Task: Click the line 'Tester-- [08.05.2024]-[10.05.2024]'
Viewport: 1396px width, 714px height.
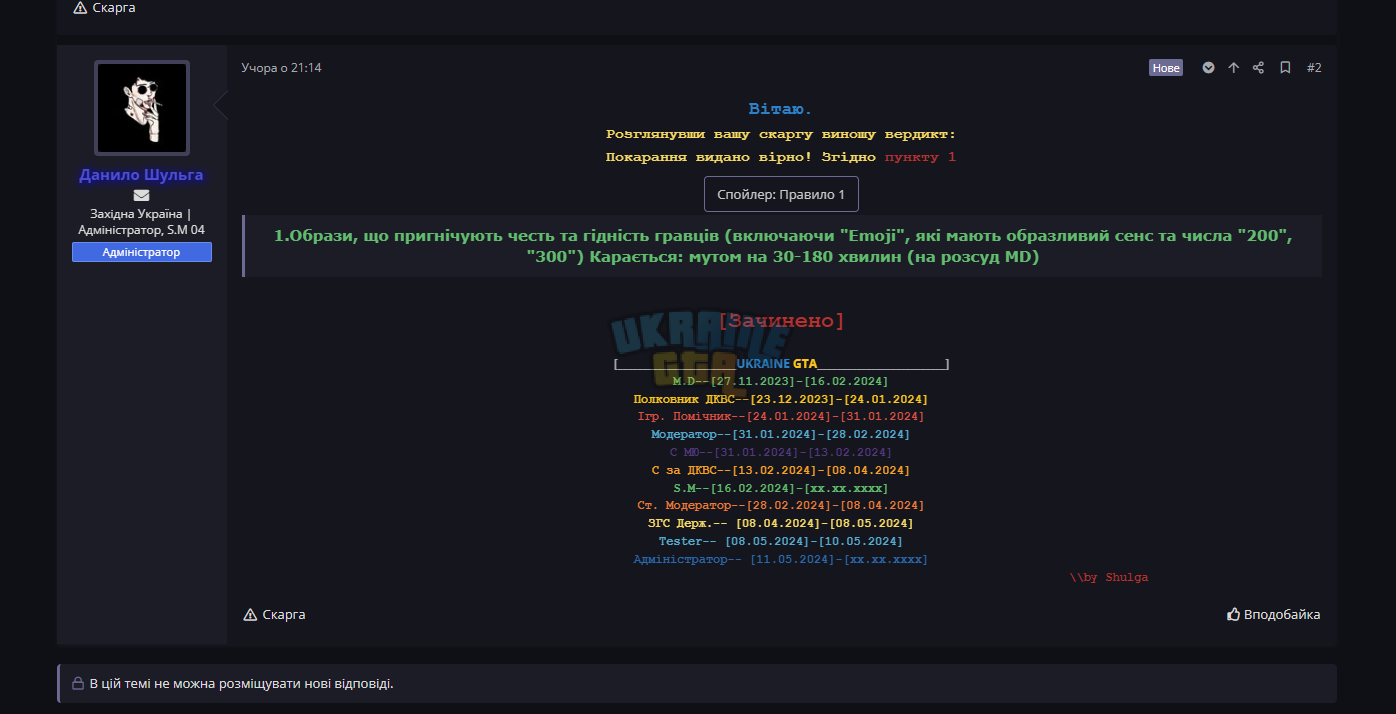Action: click(781, 541)
